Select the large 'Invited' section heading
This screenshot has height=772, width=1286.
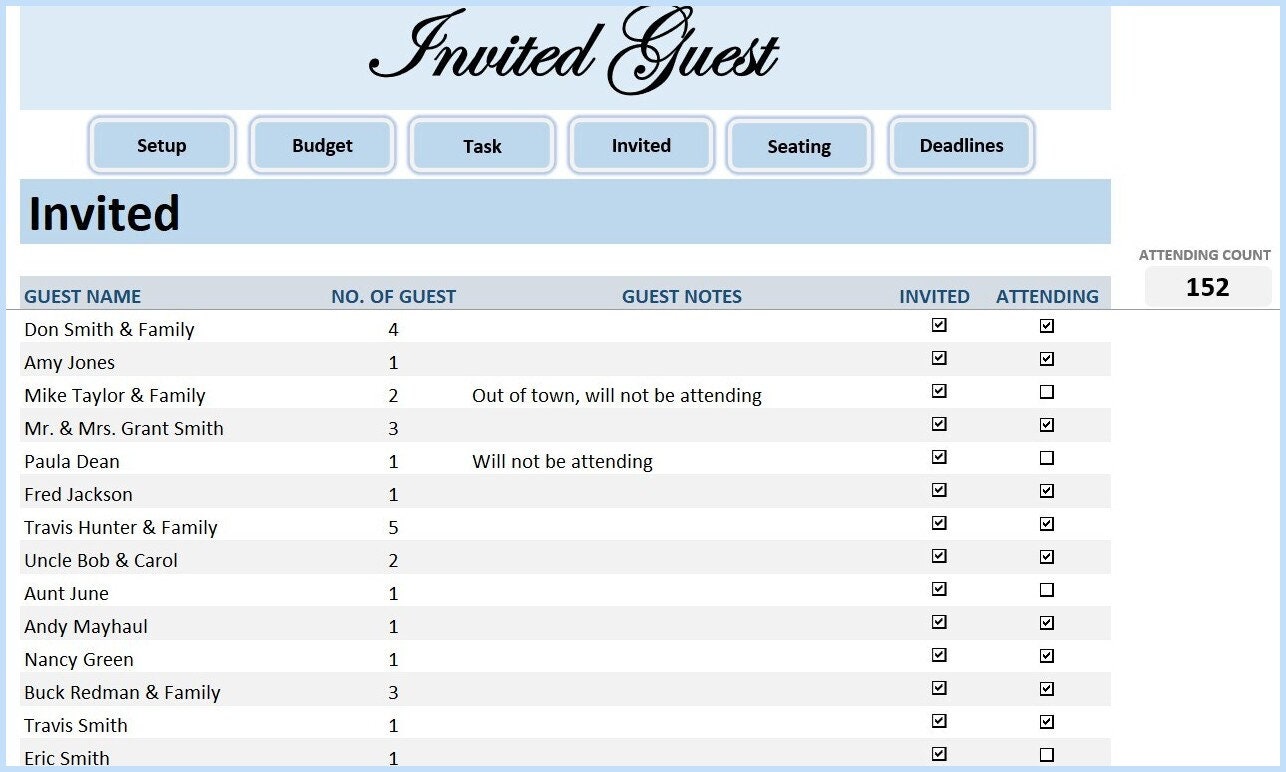pos(104,214)
